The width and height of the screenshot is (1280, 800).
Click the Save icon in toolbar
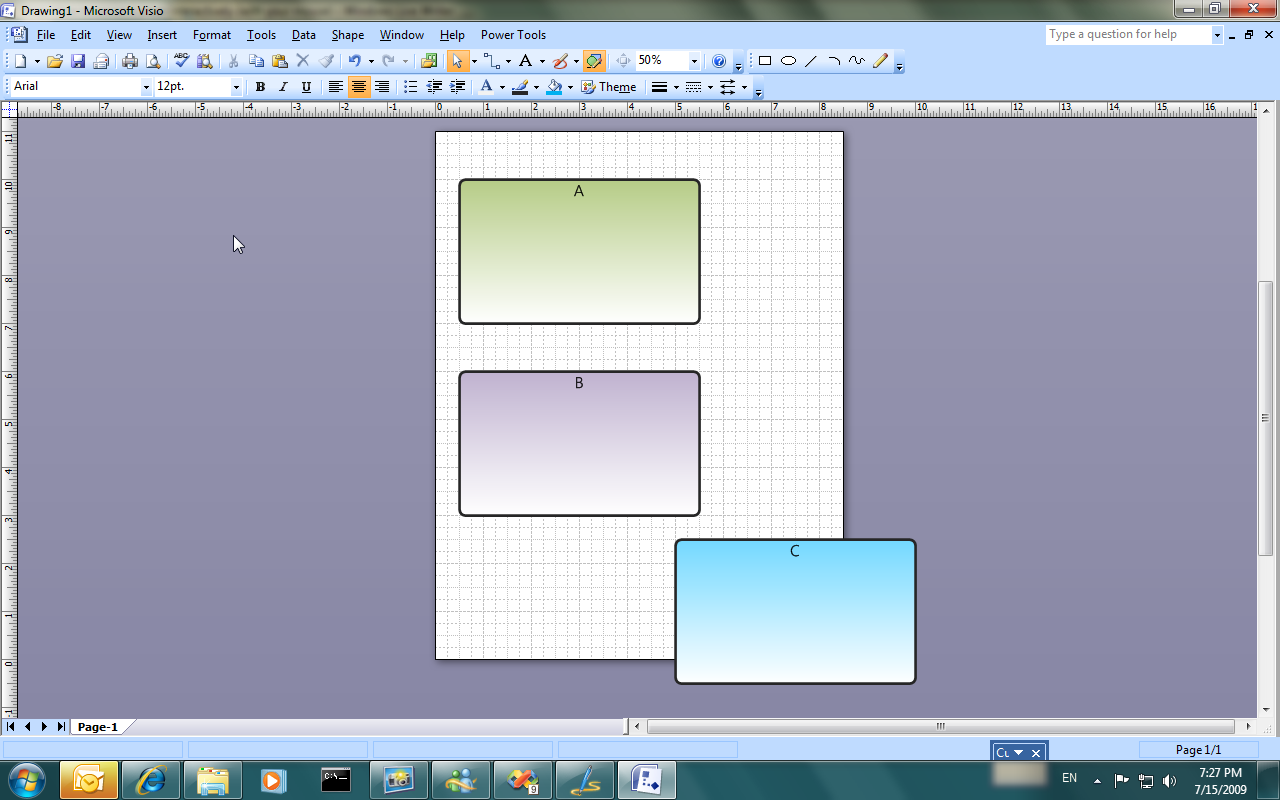[78, 61]
